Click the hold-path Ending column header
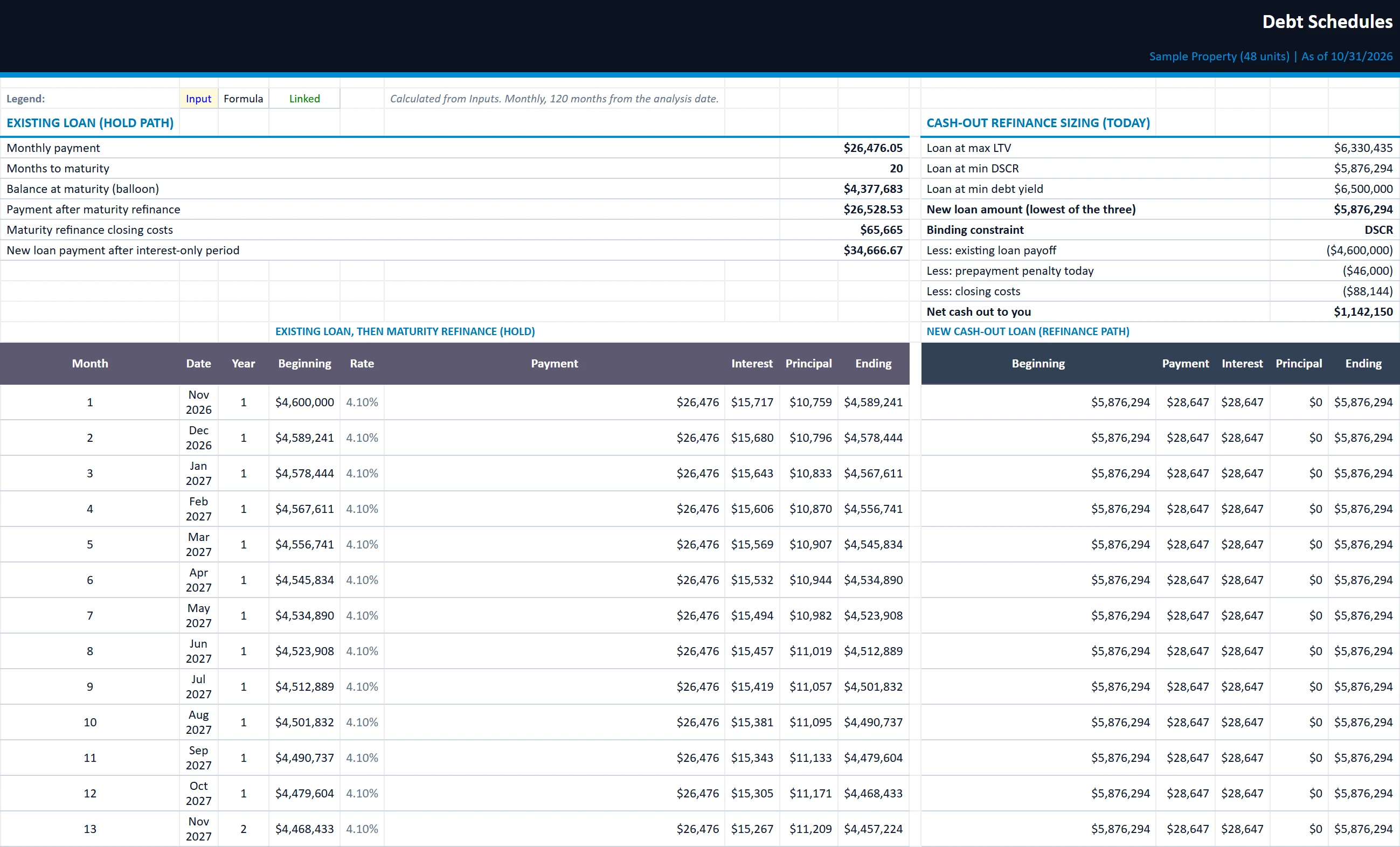 pyautogui.click(x=874, y=364)
